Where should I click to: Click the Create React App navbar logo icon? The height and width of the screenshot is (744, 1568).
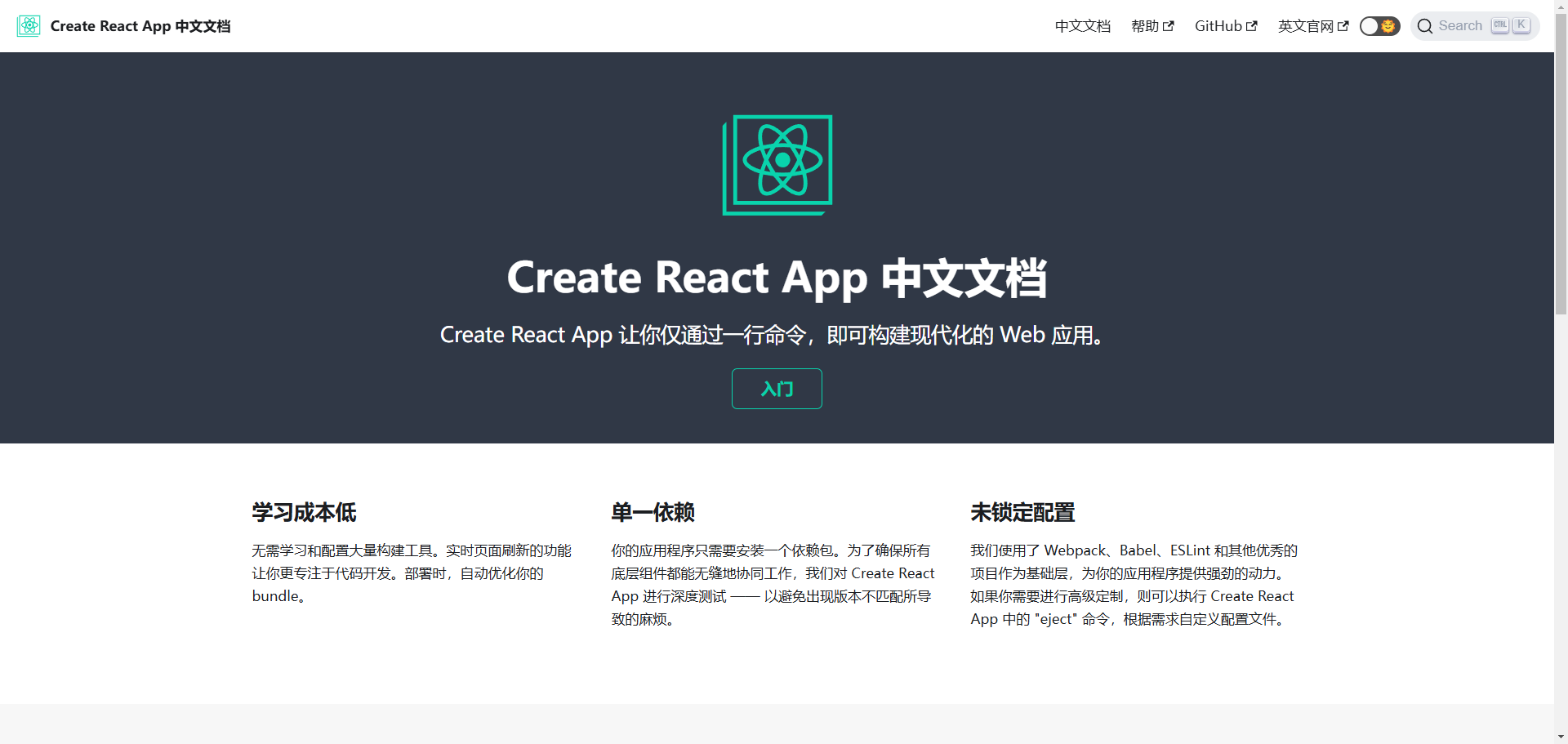tap(29, 26)
